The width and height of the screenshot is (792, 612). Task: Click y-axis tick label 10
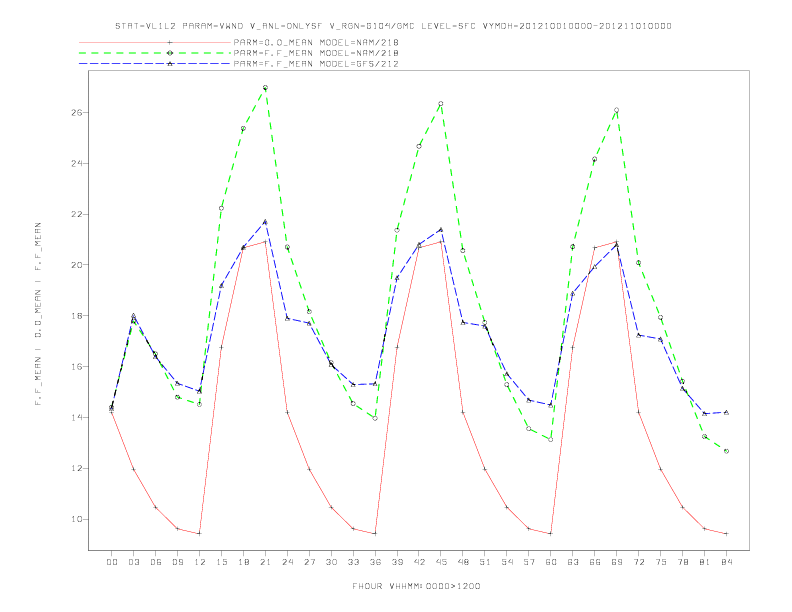coord(77,519)
